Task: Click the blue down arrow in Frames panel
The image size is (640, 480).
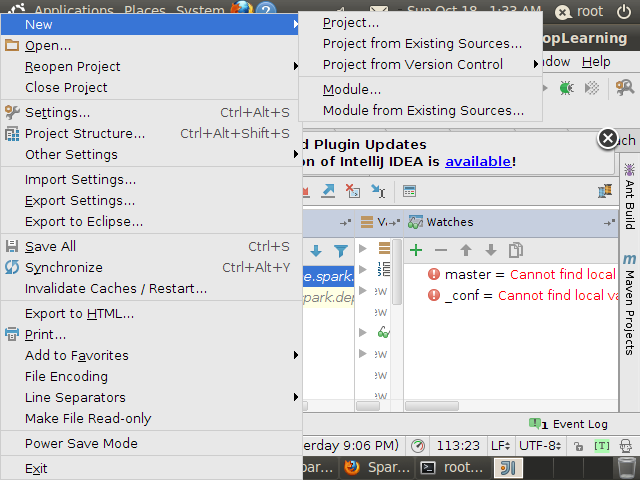Action: click(316, 251)
